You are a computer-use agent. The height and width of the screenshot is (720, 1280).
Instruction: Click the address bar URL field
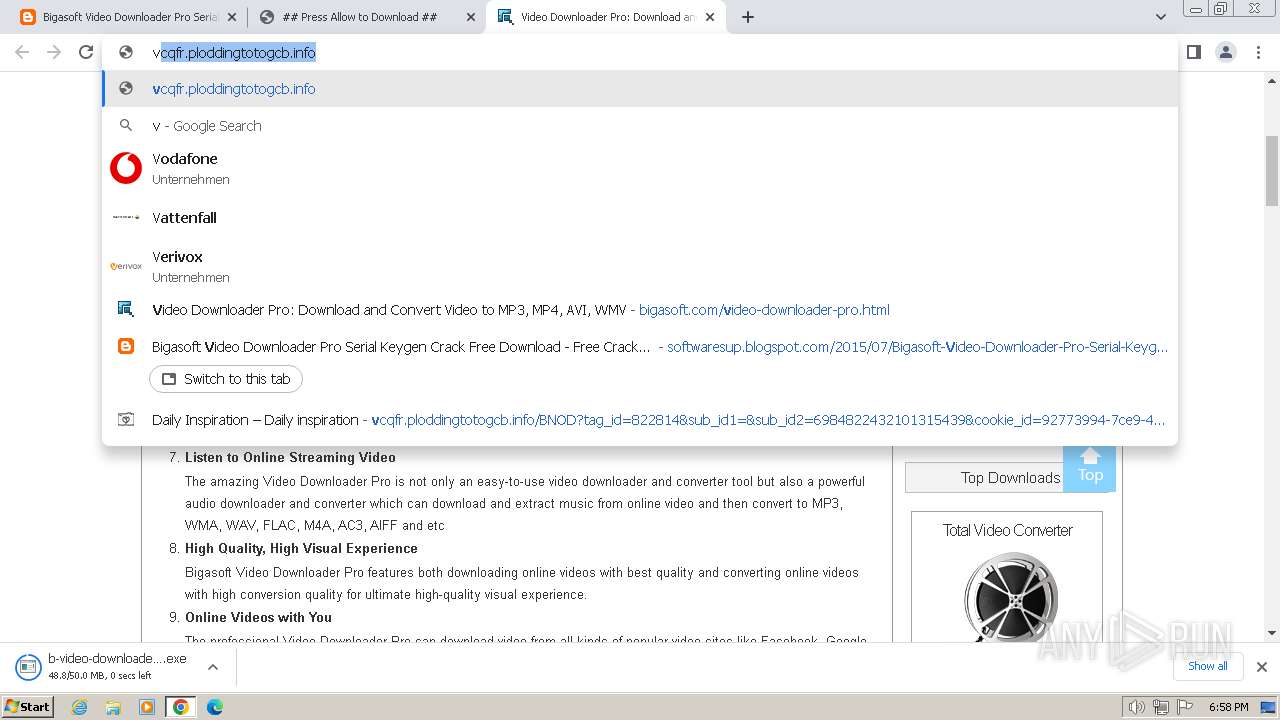pos(640,52)
